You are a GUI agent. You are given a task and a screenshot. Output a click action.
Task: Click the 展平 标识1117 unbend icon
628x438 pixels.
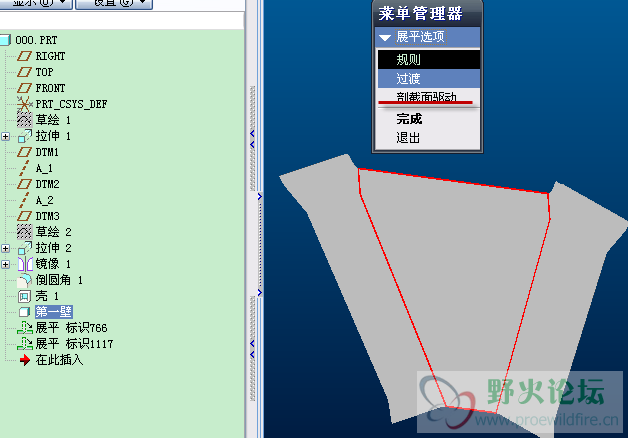point(25,344)
